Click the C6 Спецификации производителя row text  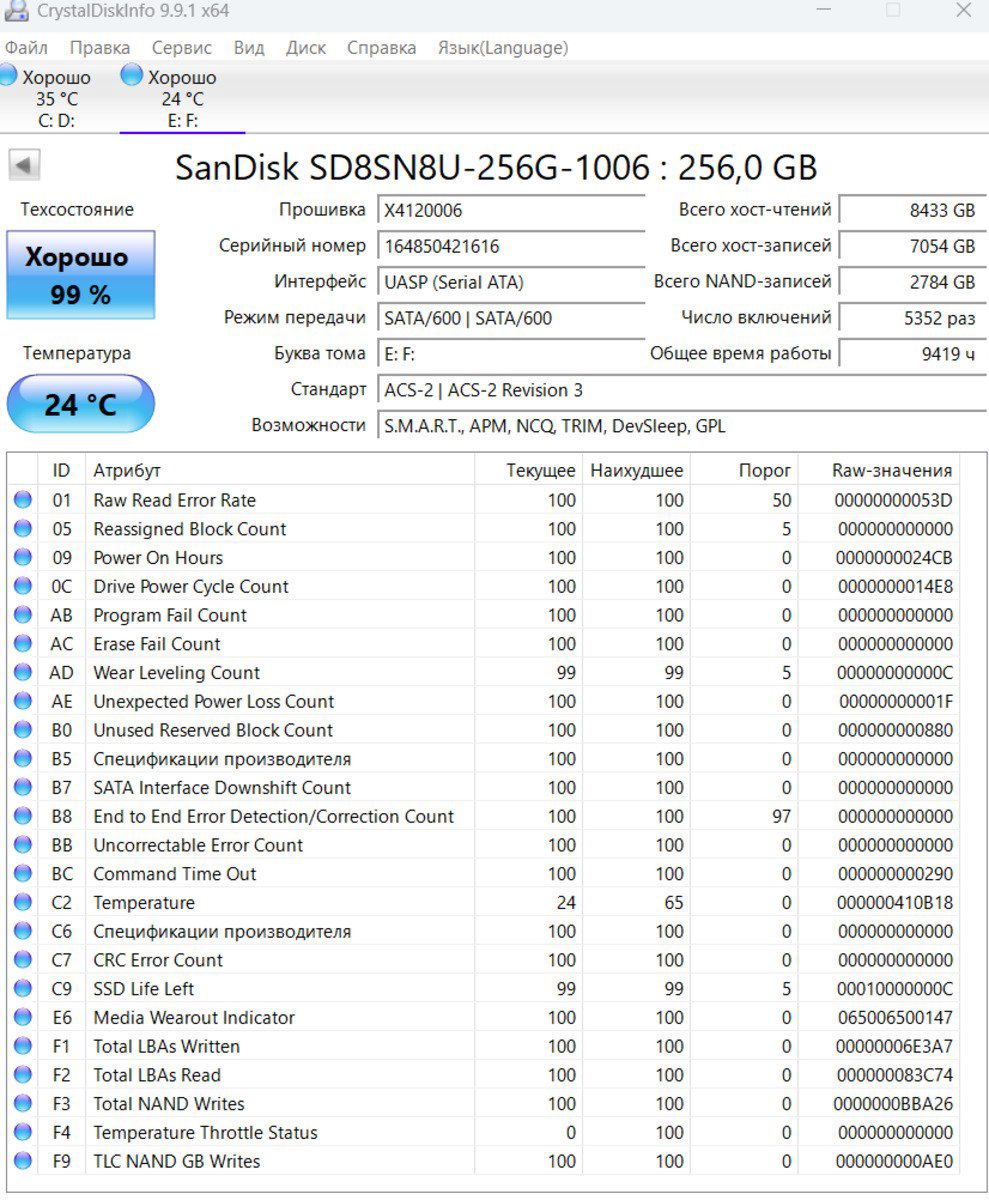point(222,932)
